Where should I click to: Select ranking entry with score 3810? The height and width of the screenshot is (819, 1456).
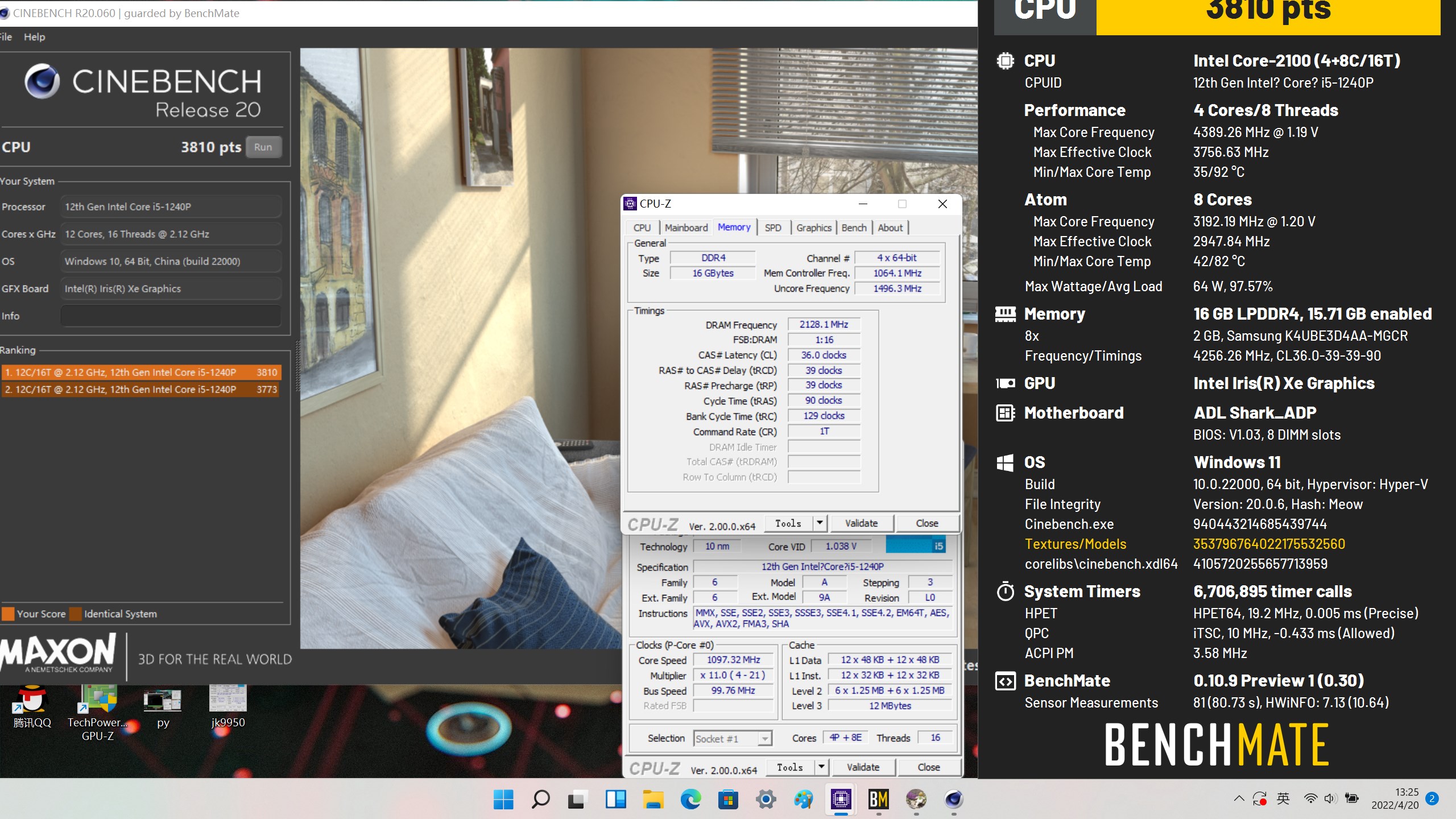click(x=140, y=373)
